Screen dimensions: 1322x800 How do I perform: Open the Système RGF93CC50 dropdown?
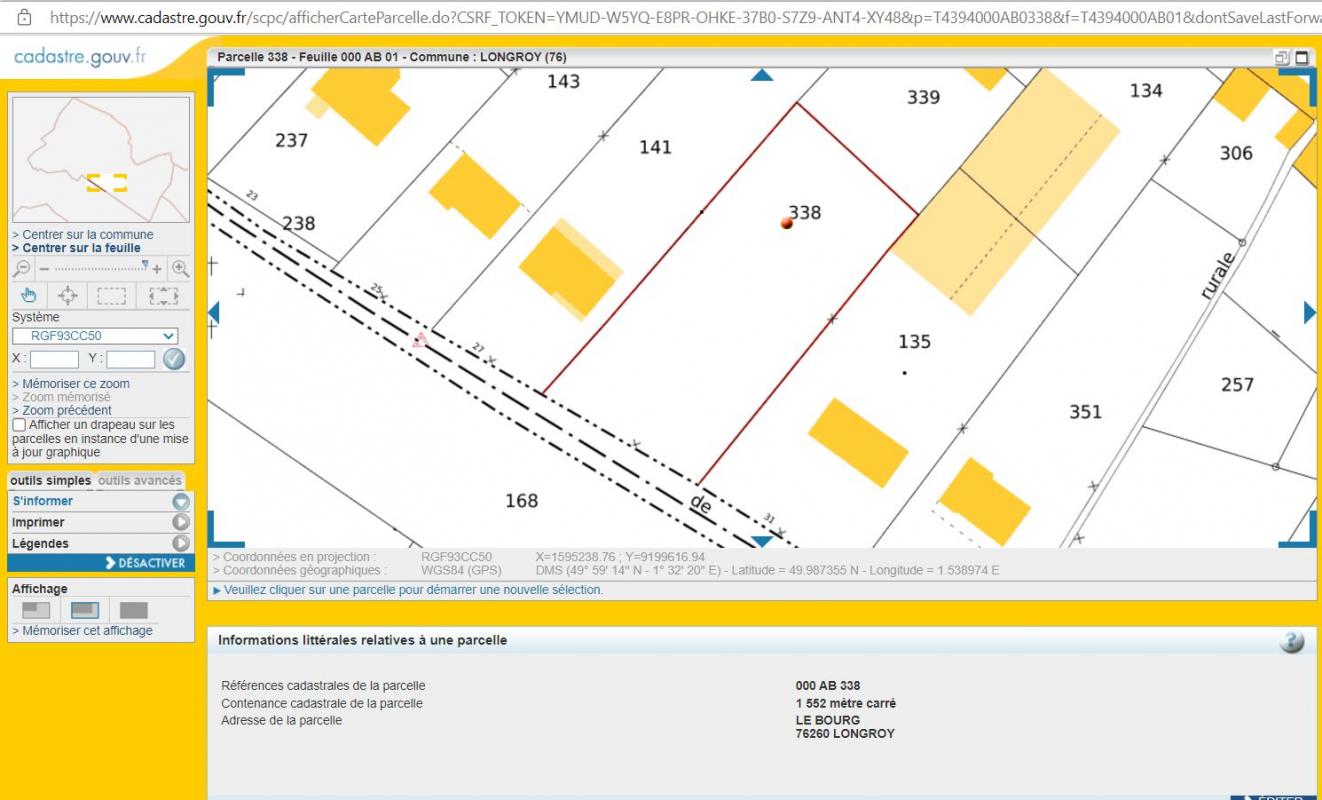pos(95,336)
